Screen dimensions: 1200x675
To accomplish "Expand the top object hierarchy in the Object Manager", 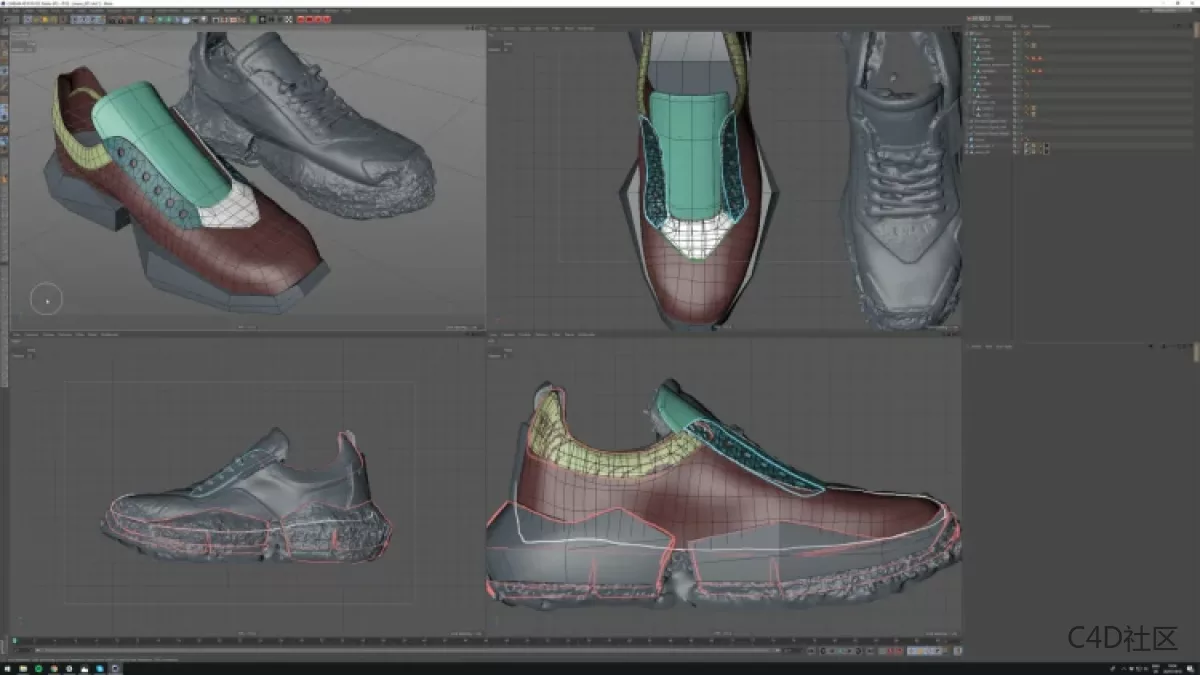I will (x=967, y=33).
